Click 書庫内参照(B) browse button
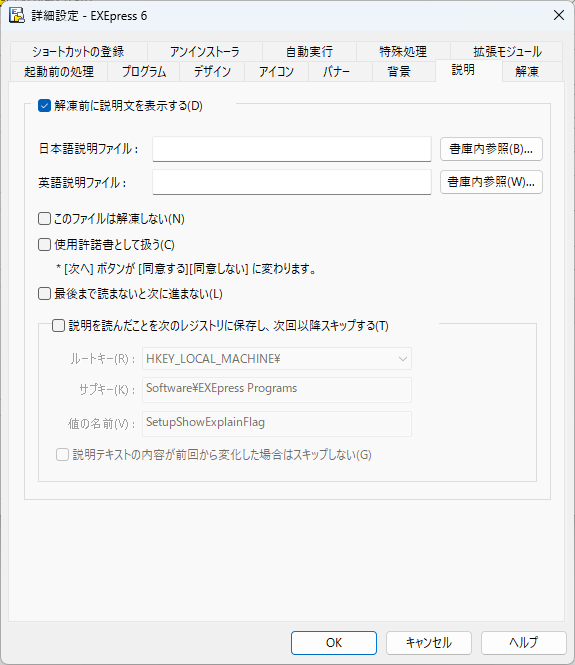The width and height of the screenshot is (575, 665). (491, 149)
